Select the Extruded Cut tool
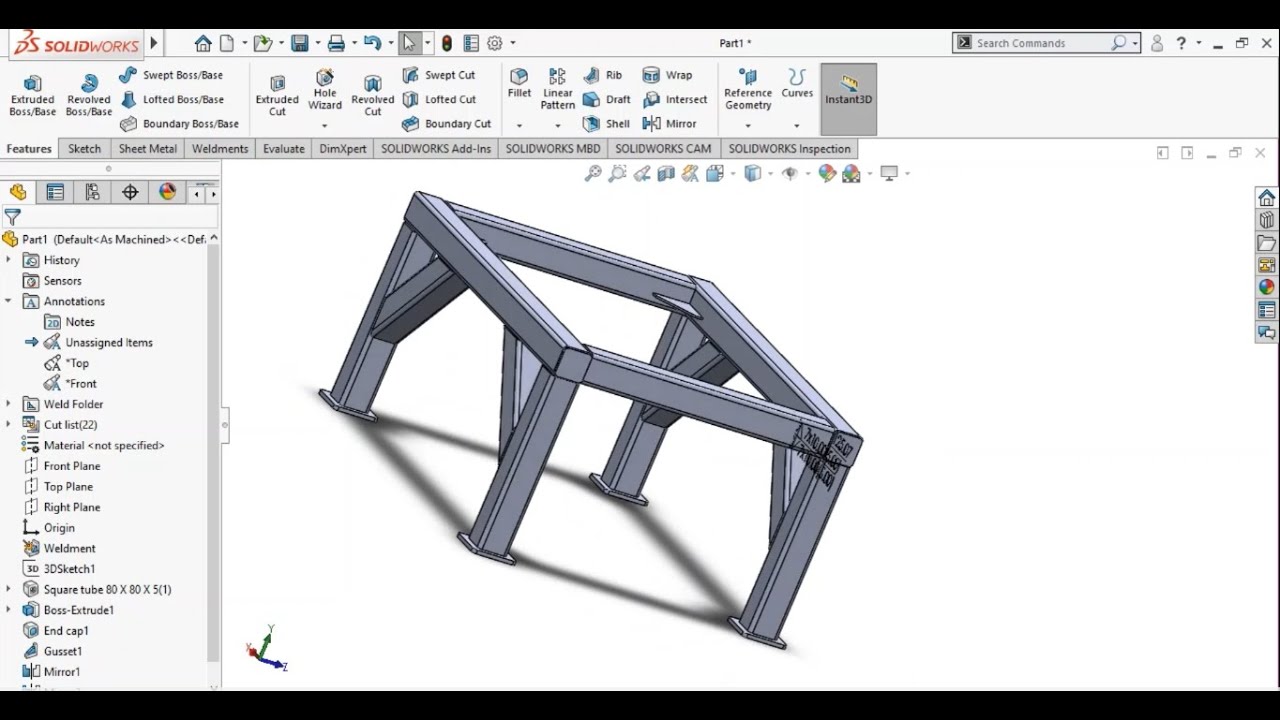The image size is (1280, 720). pyautogui.click(x=277, y=95)
